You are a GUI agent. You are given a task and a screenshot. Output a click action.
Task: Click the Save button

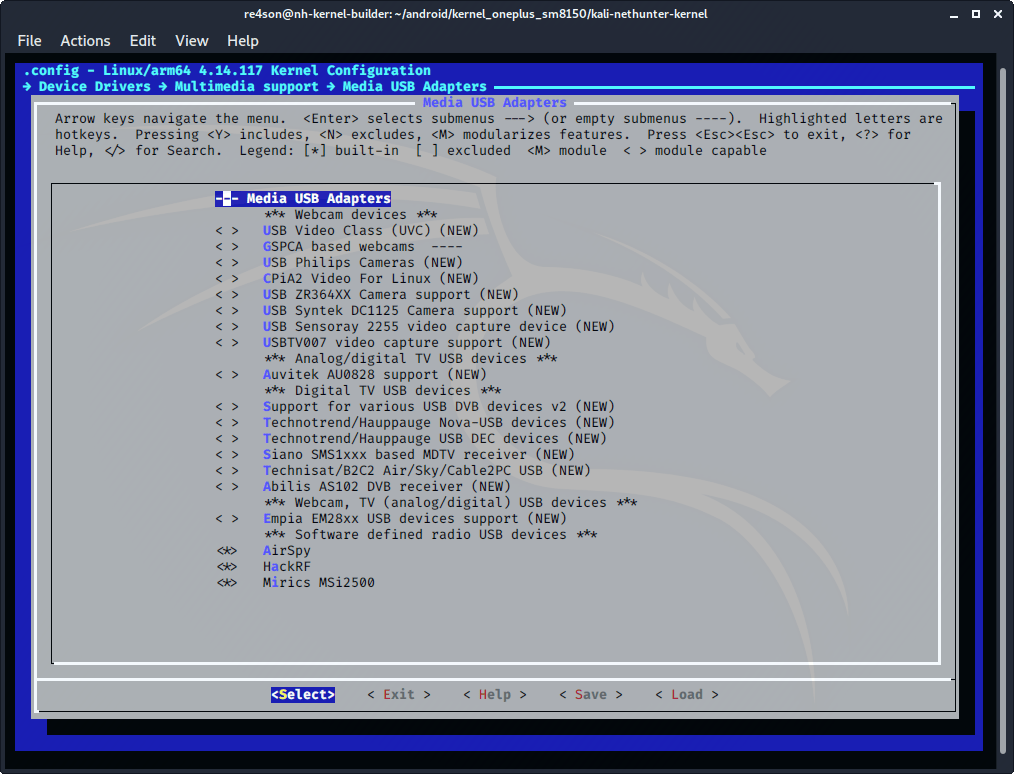point(590,694)
